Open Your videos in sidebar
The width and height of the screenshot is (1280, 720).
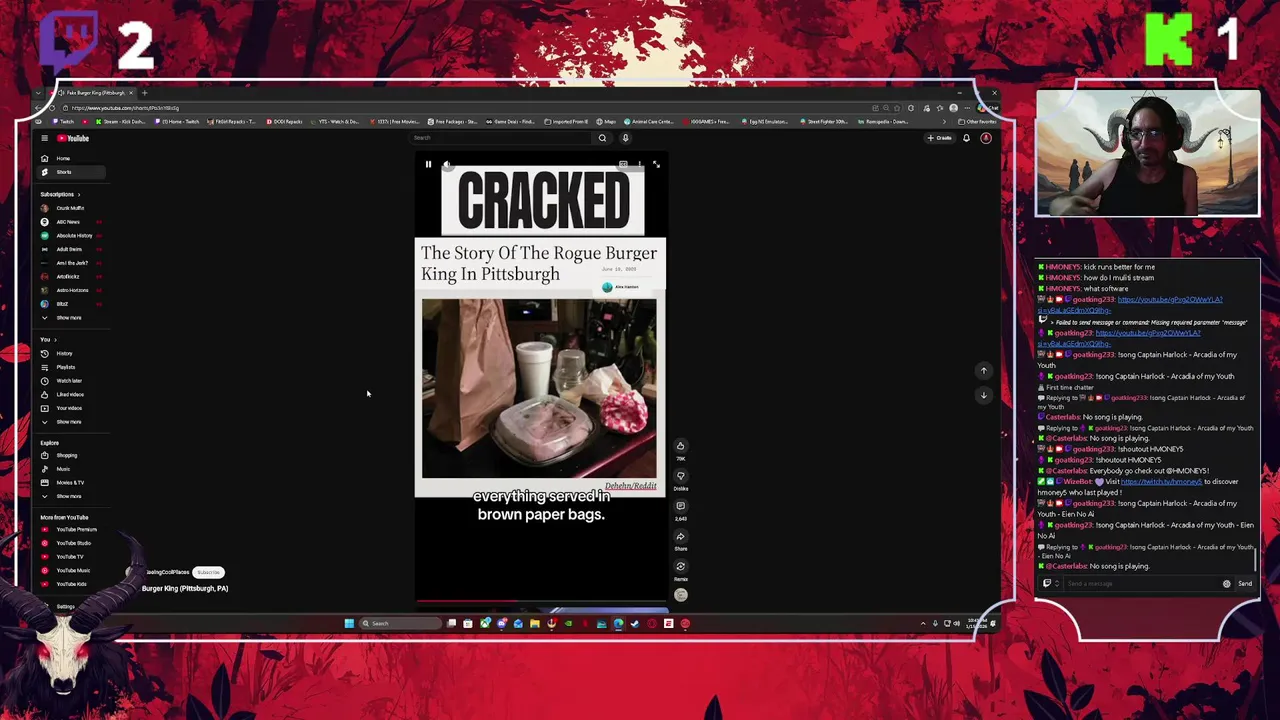point(69,408)
